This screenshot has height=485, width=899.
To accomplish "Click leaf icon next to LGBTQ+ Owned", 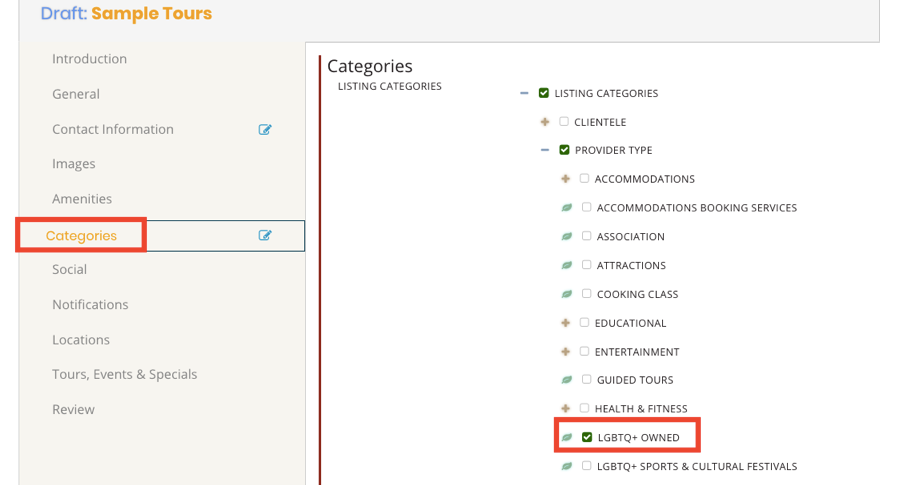I will point(566,437).
